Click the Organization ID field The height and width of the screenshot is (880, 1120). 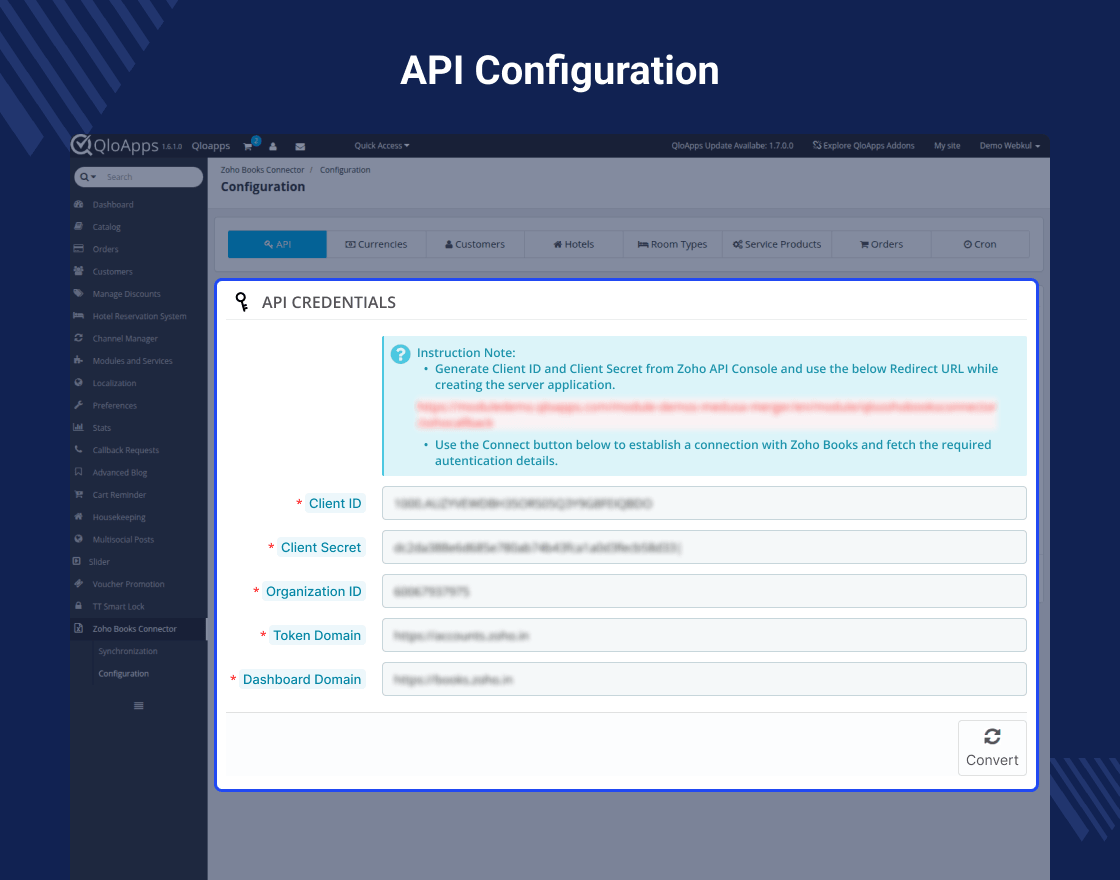[x=704, y=591]
